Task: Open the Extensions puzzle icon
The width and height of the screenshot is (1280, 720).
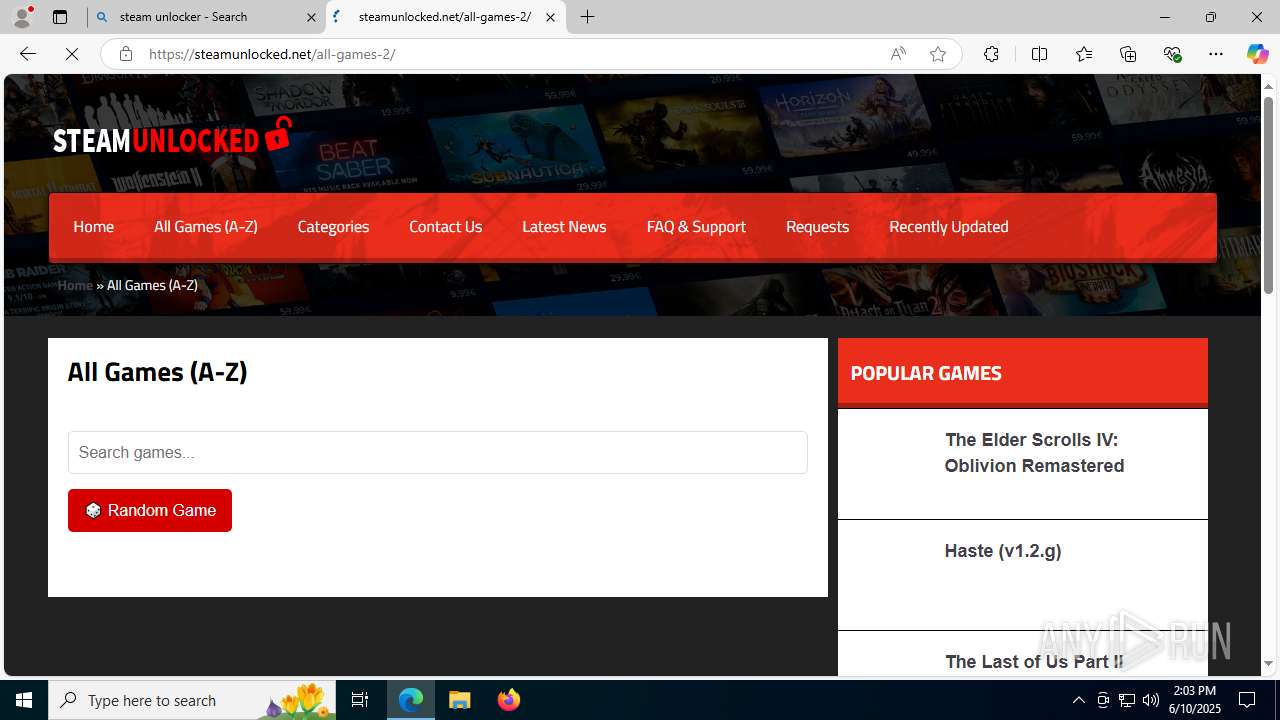Action: tap(991, 54)
